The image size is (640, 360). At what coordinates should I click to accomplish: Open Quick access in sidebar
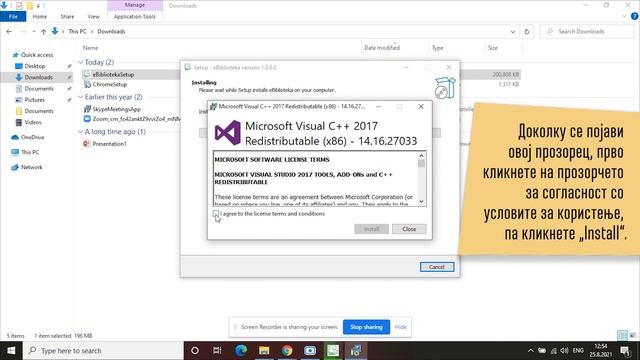tap(37, 55)
